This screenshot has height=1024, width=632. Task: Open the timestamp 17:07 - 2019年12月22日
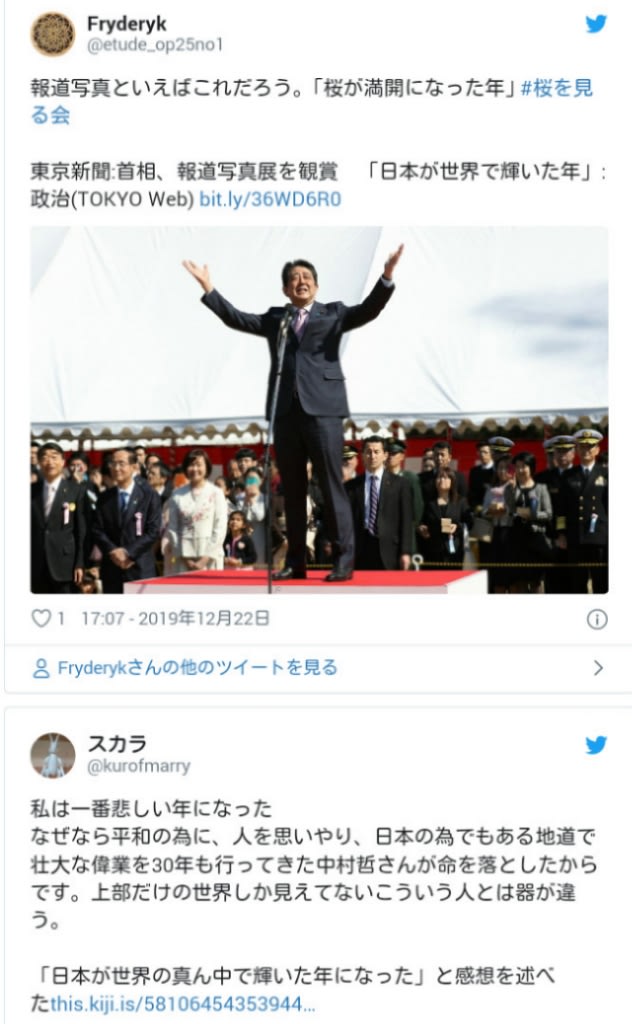pos(175,618)
